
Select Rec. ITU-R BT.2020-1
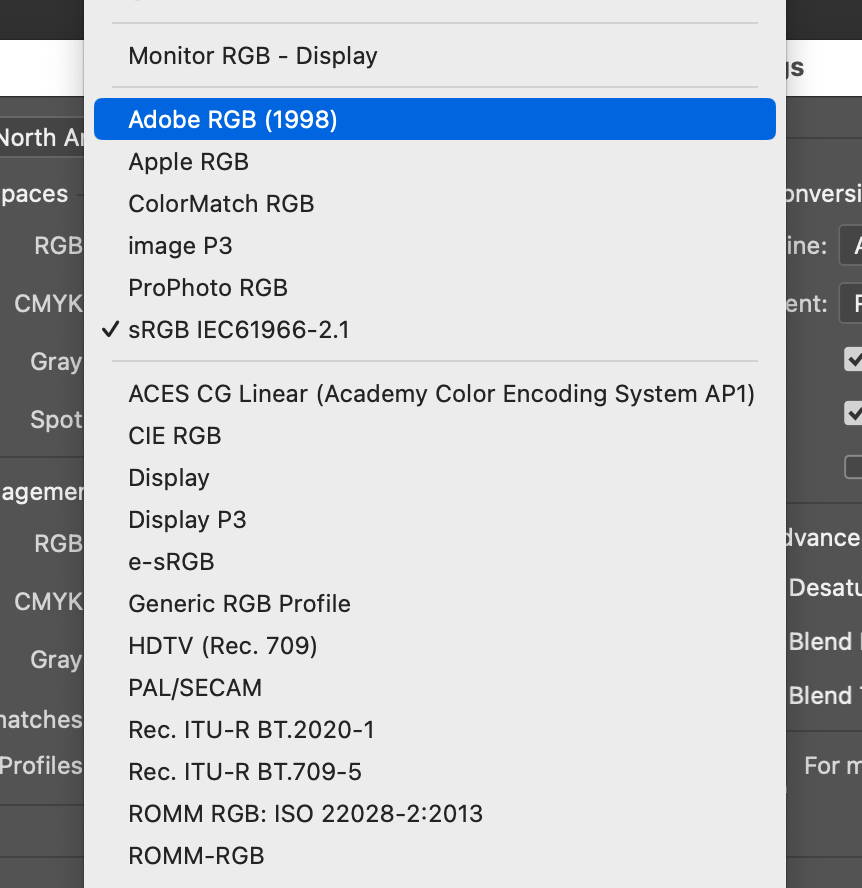(251, 730)
